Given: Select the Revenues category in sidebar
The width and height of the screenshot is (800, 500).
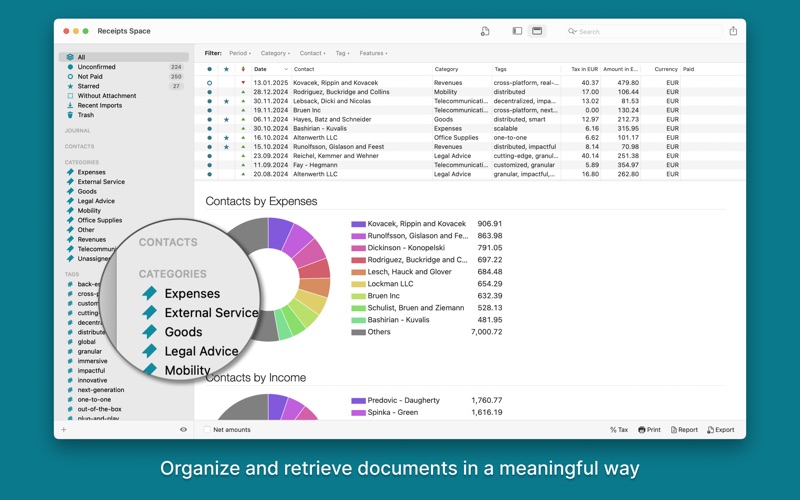Looking at the screenshot, I should (x=91, y=239).
